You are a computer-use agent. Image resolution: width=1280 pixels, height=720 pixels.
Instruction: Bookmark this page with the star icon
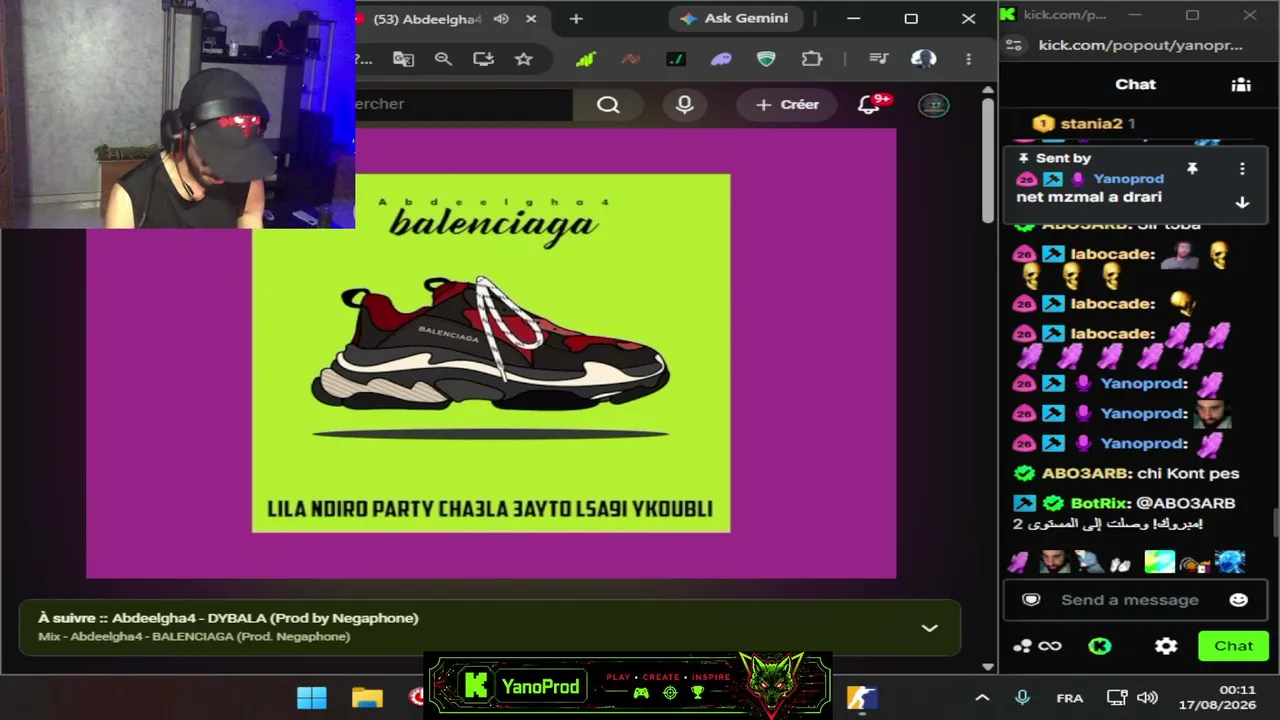[x=523, y=59]
